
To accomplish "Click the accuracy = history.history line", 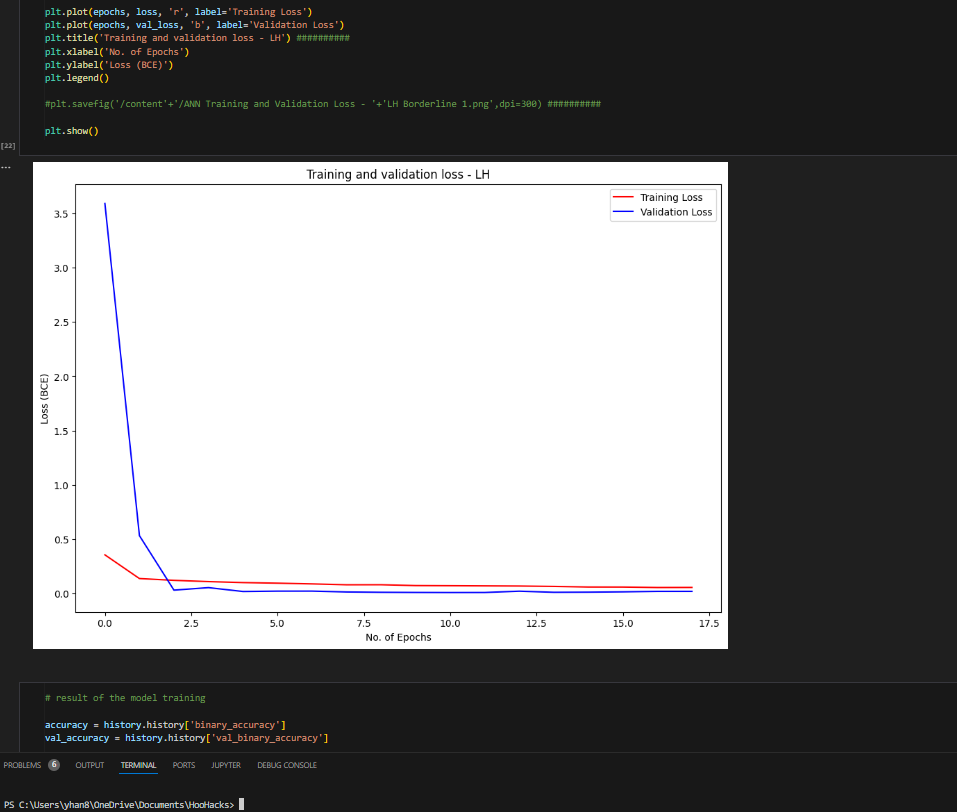I will pyautogui.click(x=165, y=725).
